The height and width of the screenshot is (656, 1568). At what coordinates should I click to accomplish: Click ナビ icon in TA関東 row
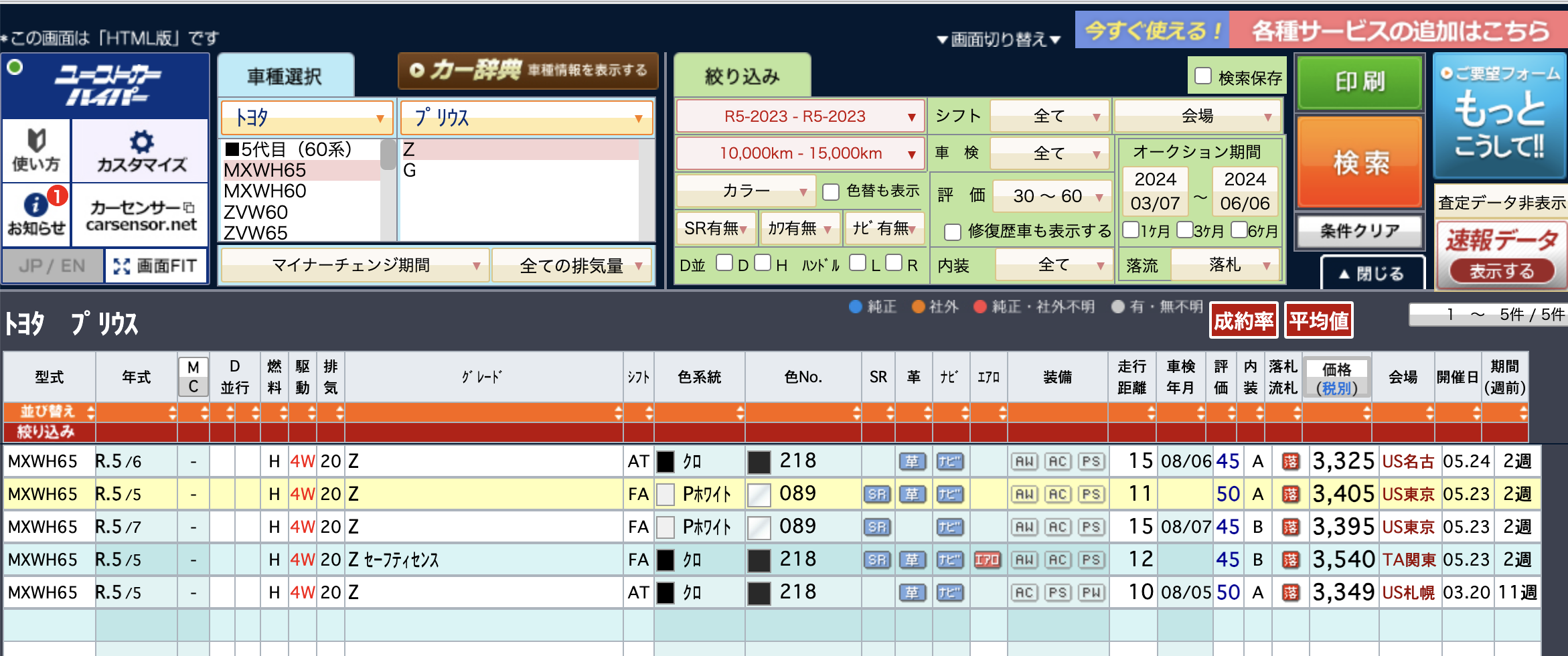(x=949, y=560)
